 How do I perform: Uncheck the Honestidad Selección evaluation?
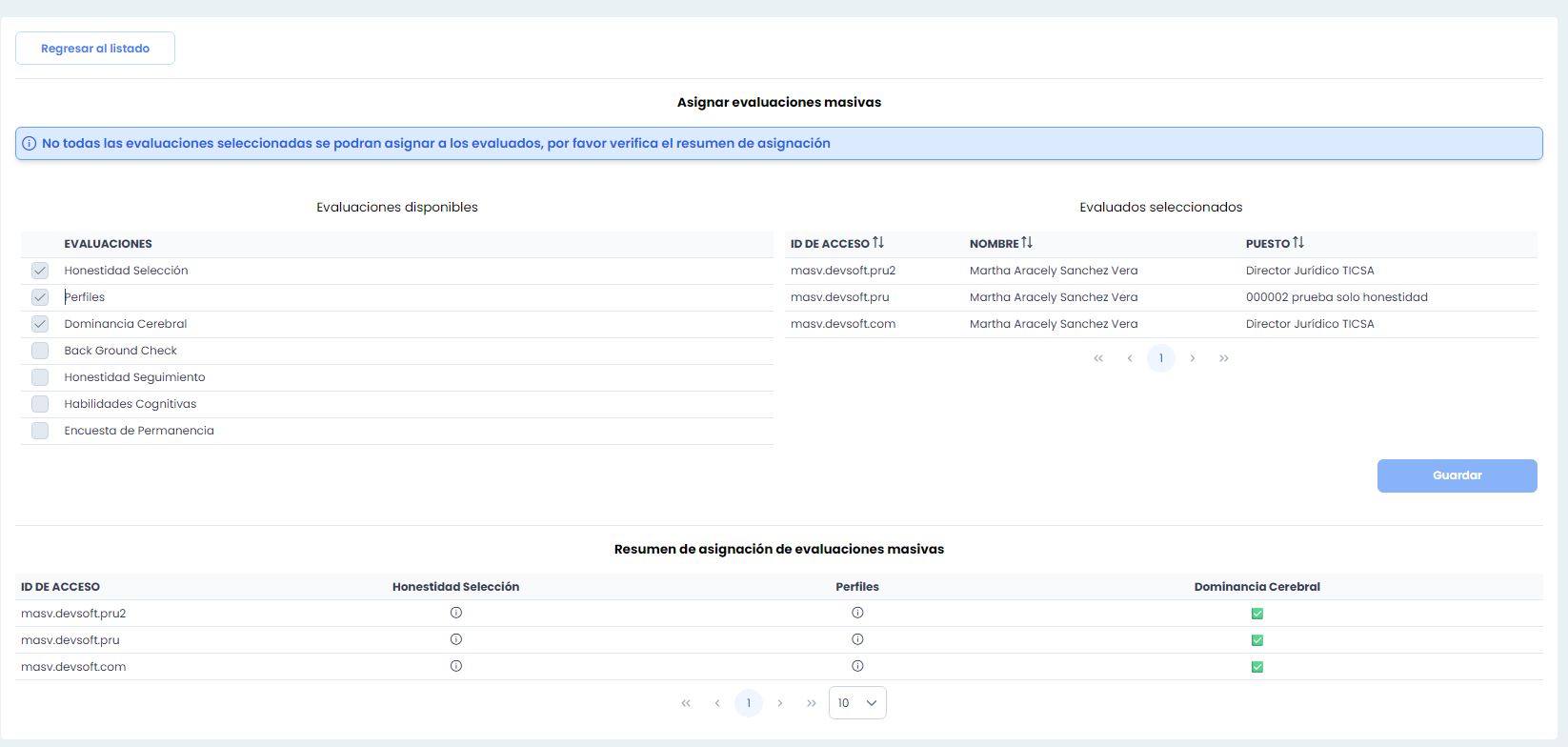[x=40, y=271]
